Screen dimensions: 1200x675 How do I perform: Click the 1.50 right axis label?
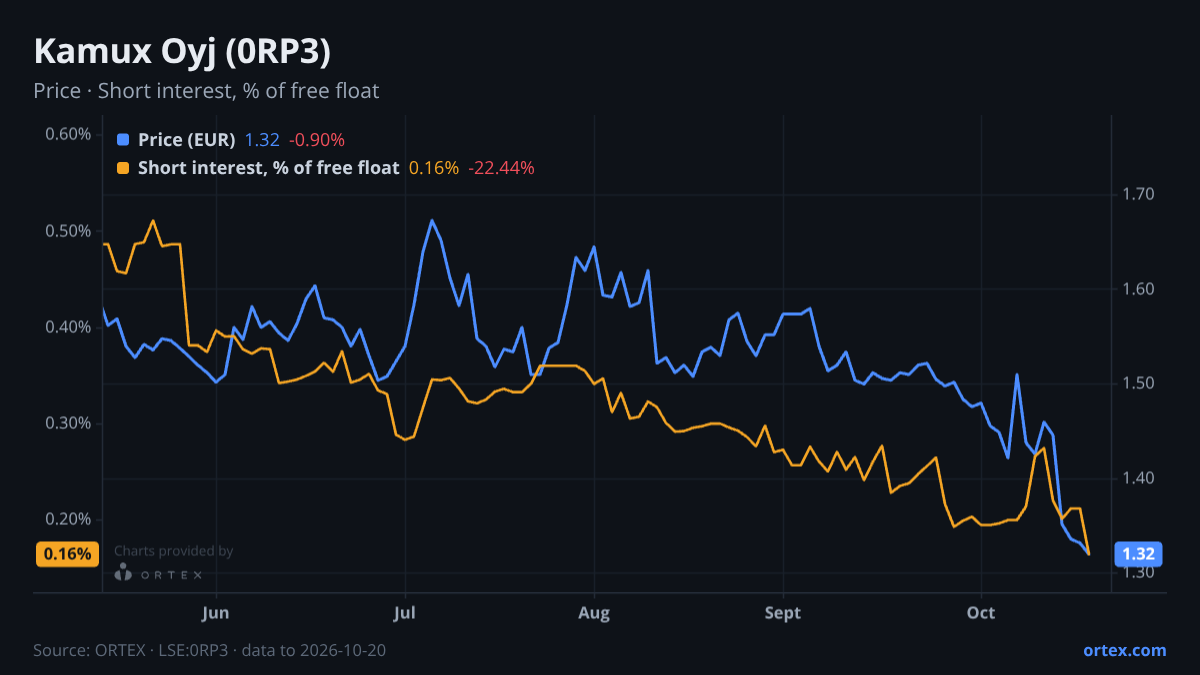point(1139,383)
